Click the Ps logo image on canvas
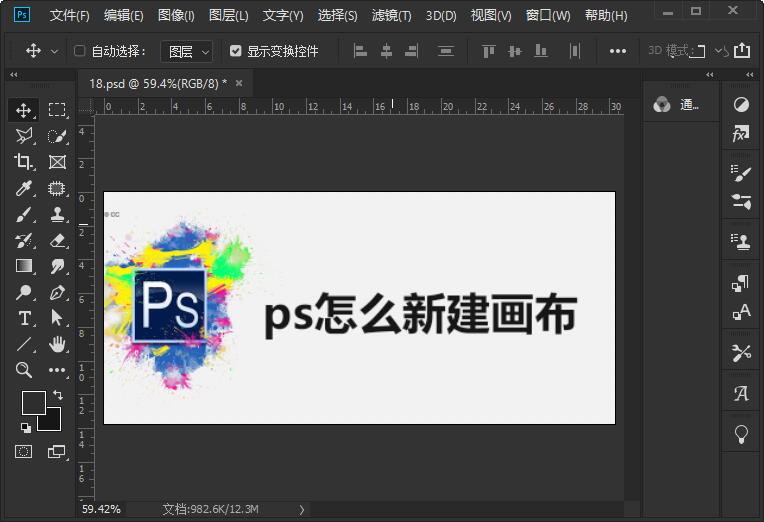Image resolution: width=764 pixels, height=522 pixels. [170, 306]
